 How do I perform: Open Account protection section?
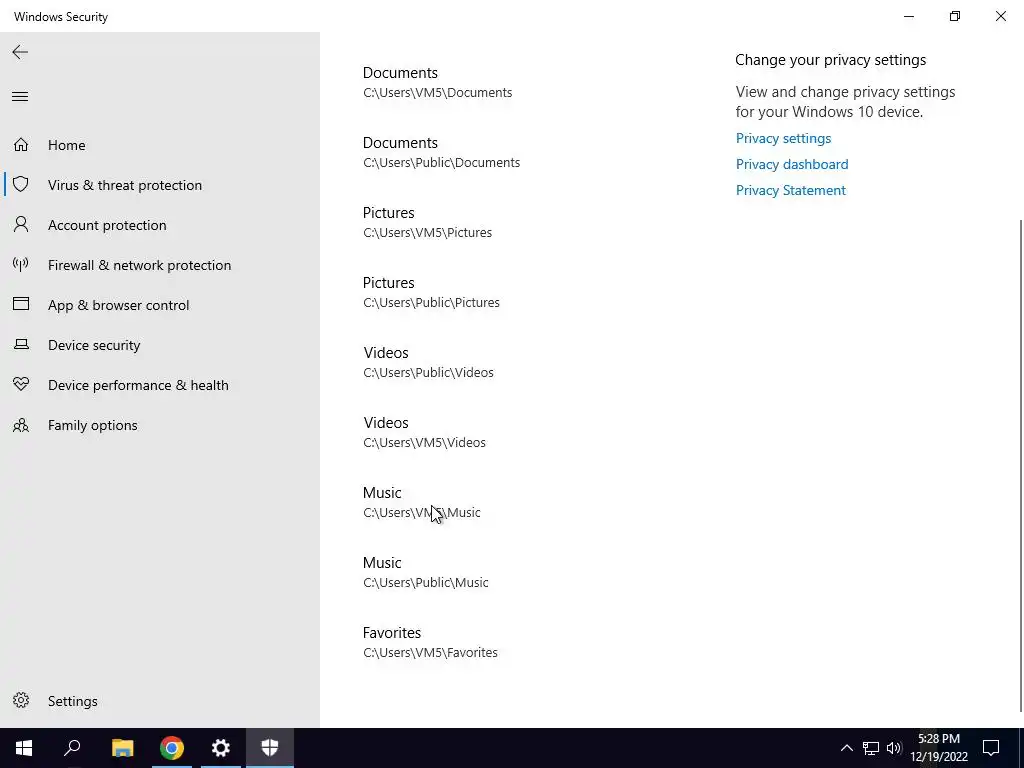pos(160,225)
